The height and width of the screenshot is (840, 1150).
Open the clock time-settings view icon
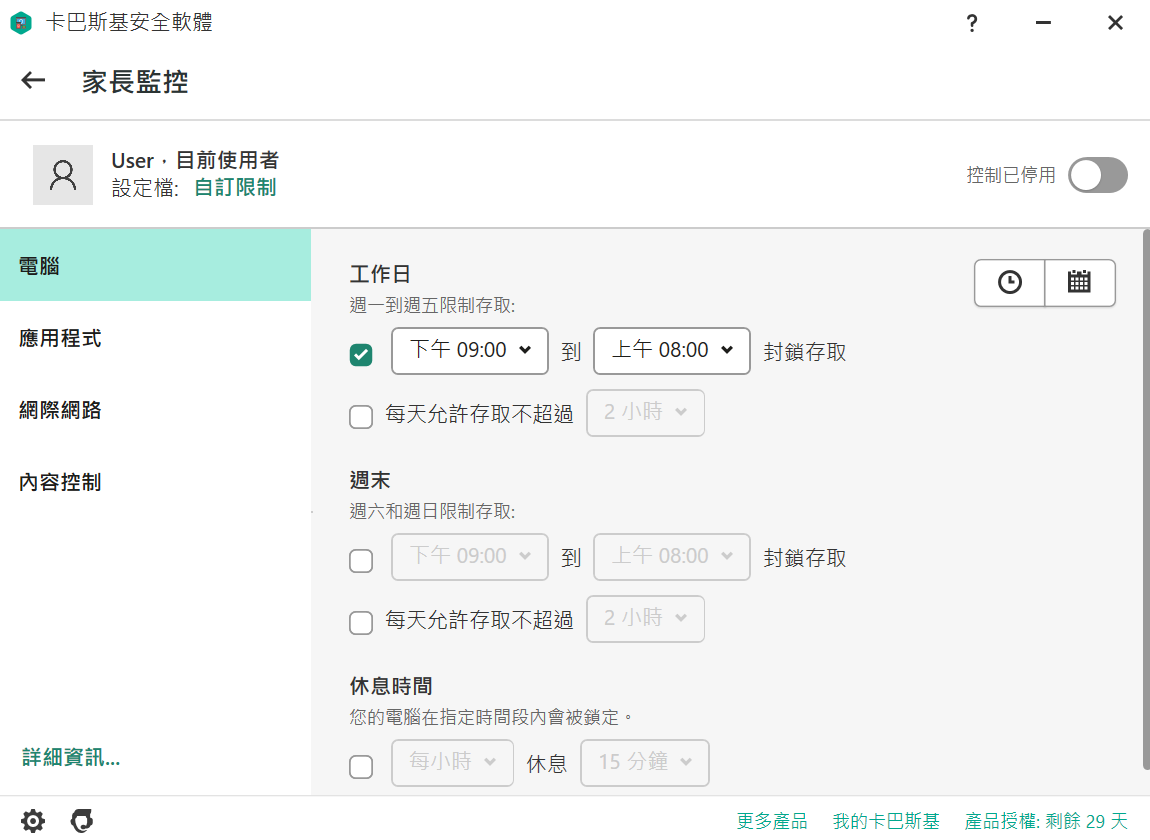point(1009,282)
